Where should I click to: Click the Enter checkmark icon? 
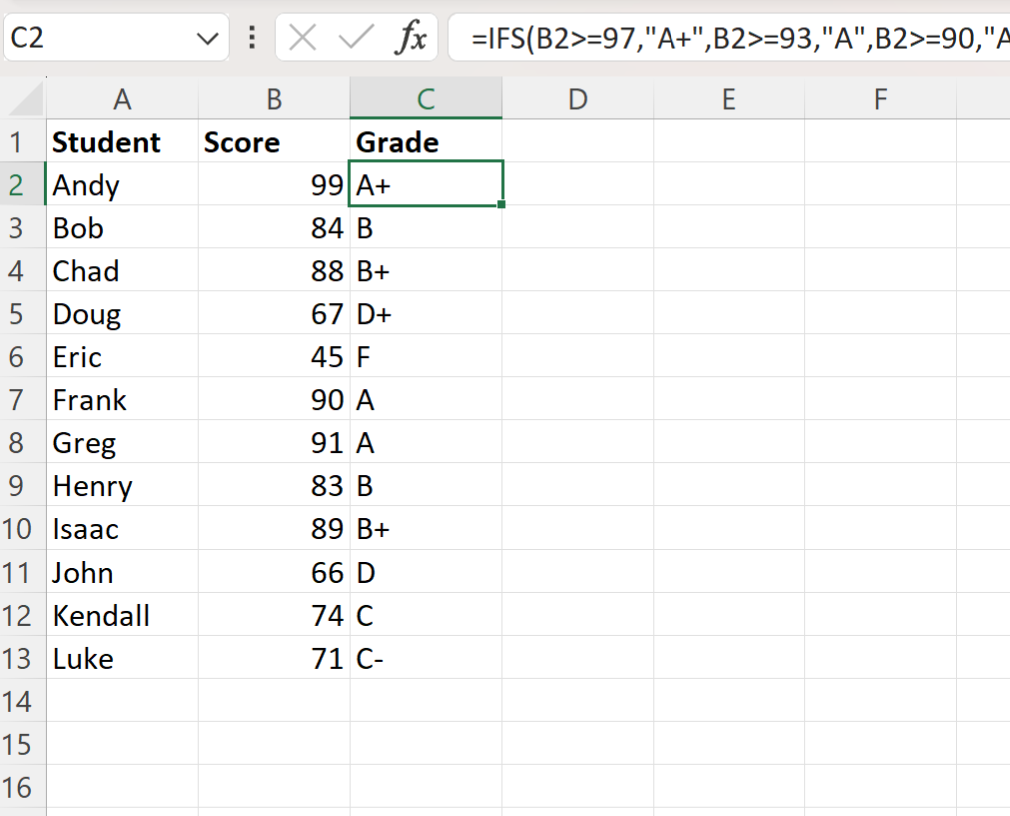coord(352,37)
